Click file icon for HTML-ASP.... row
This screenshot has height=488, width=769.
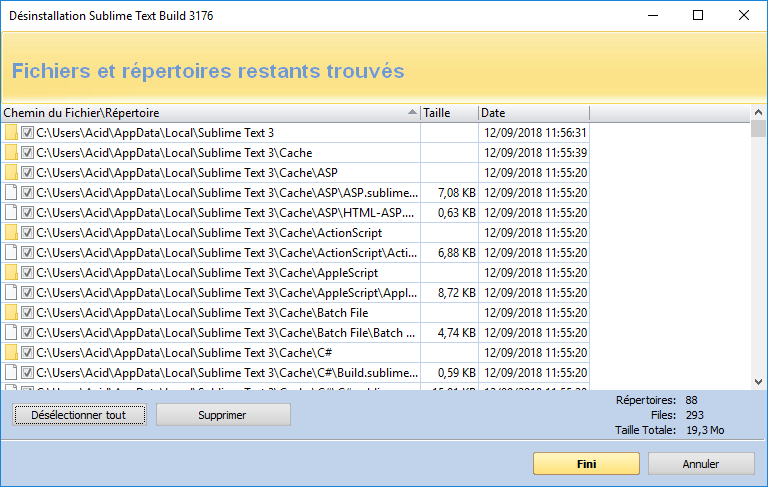(x=11, y=213)
